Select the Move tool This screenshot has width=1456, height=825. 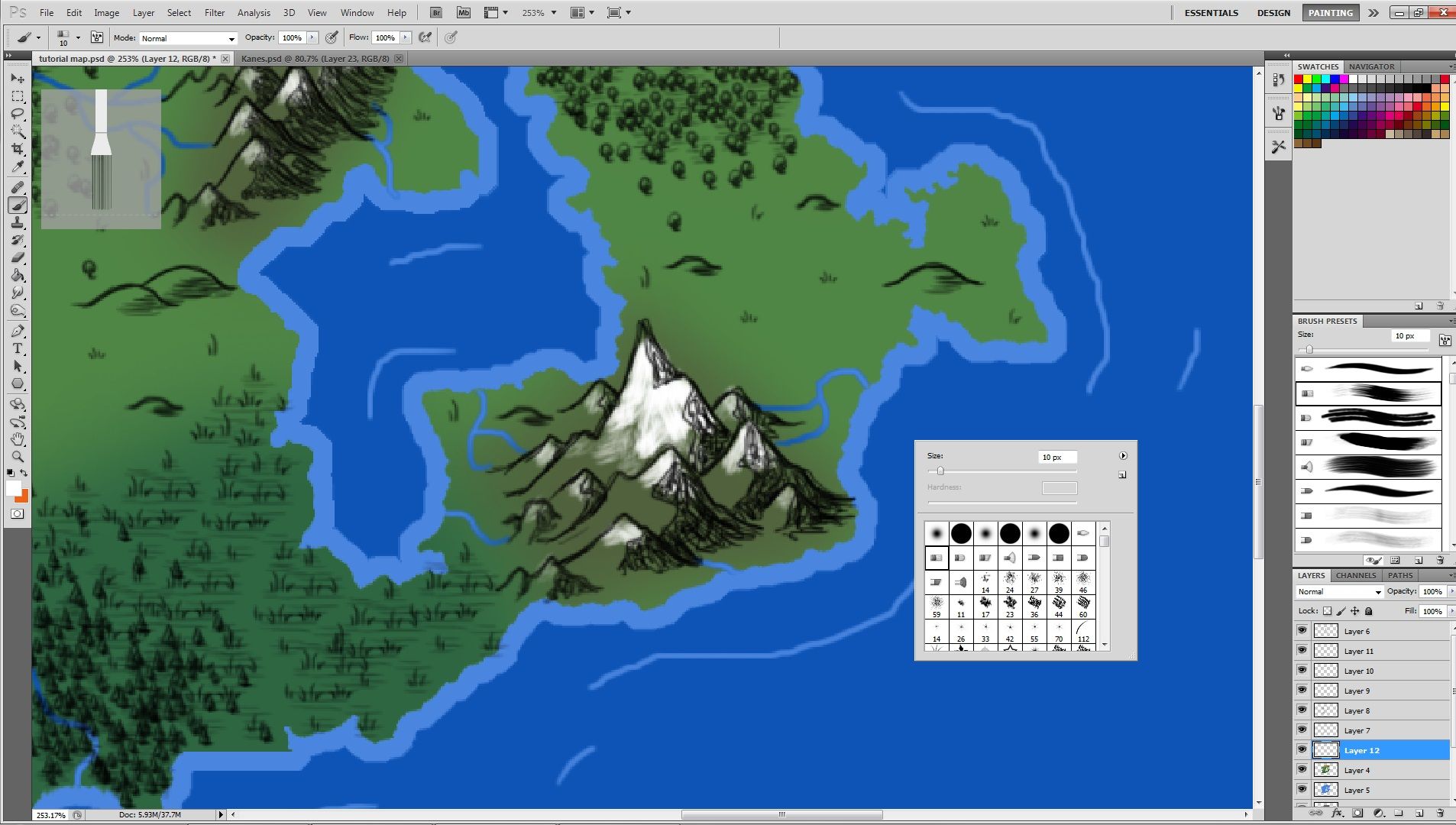point(18,78)
